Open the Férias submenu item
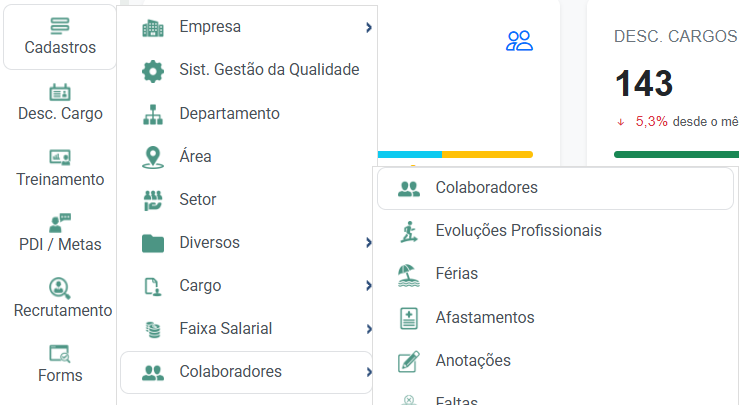 click(456, 274)
